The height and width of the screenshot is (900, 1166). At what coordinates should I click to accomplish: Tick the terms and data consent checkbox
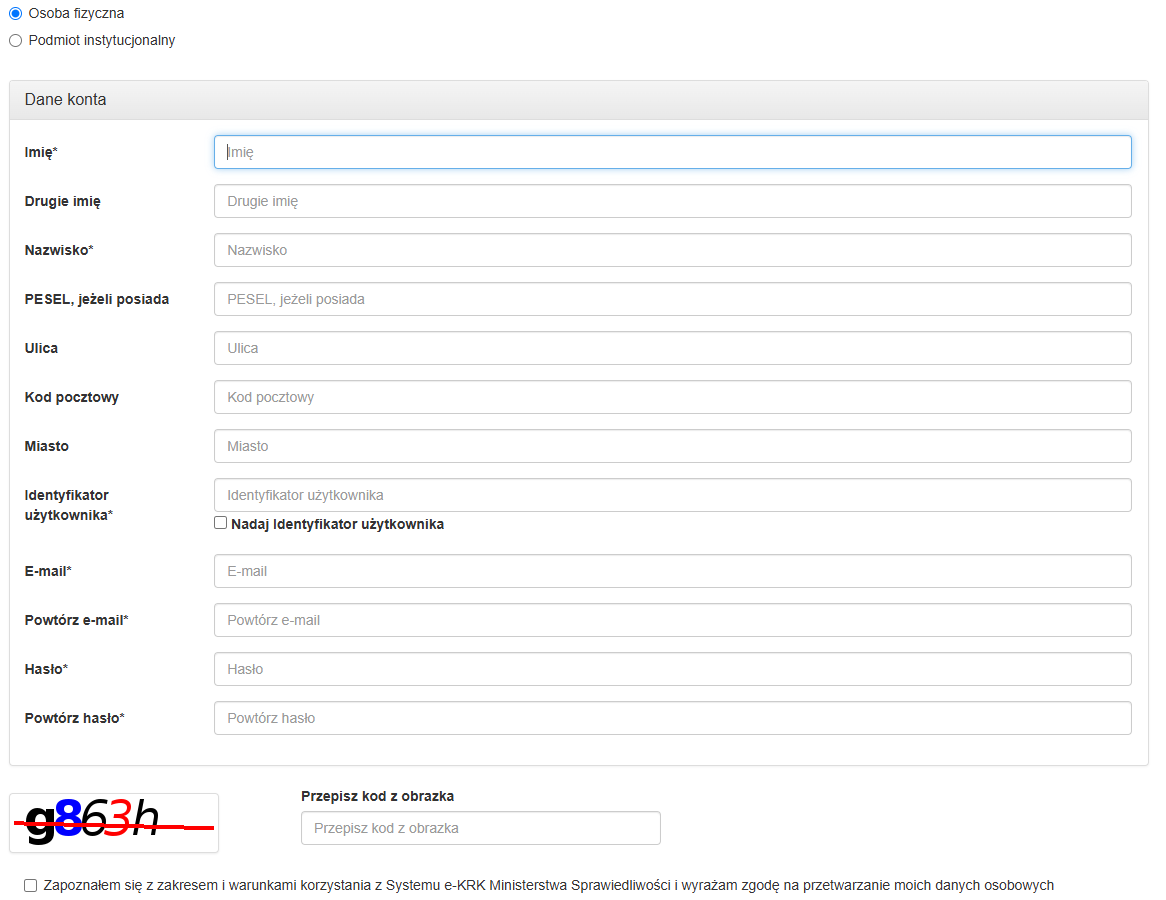31,885
